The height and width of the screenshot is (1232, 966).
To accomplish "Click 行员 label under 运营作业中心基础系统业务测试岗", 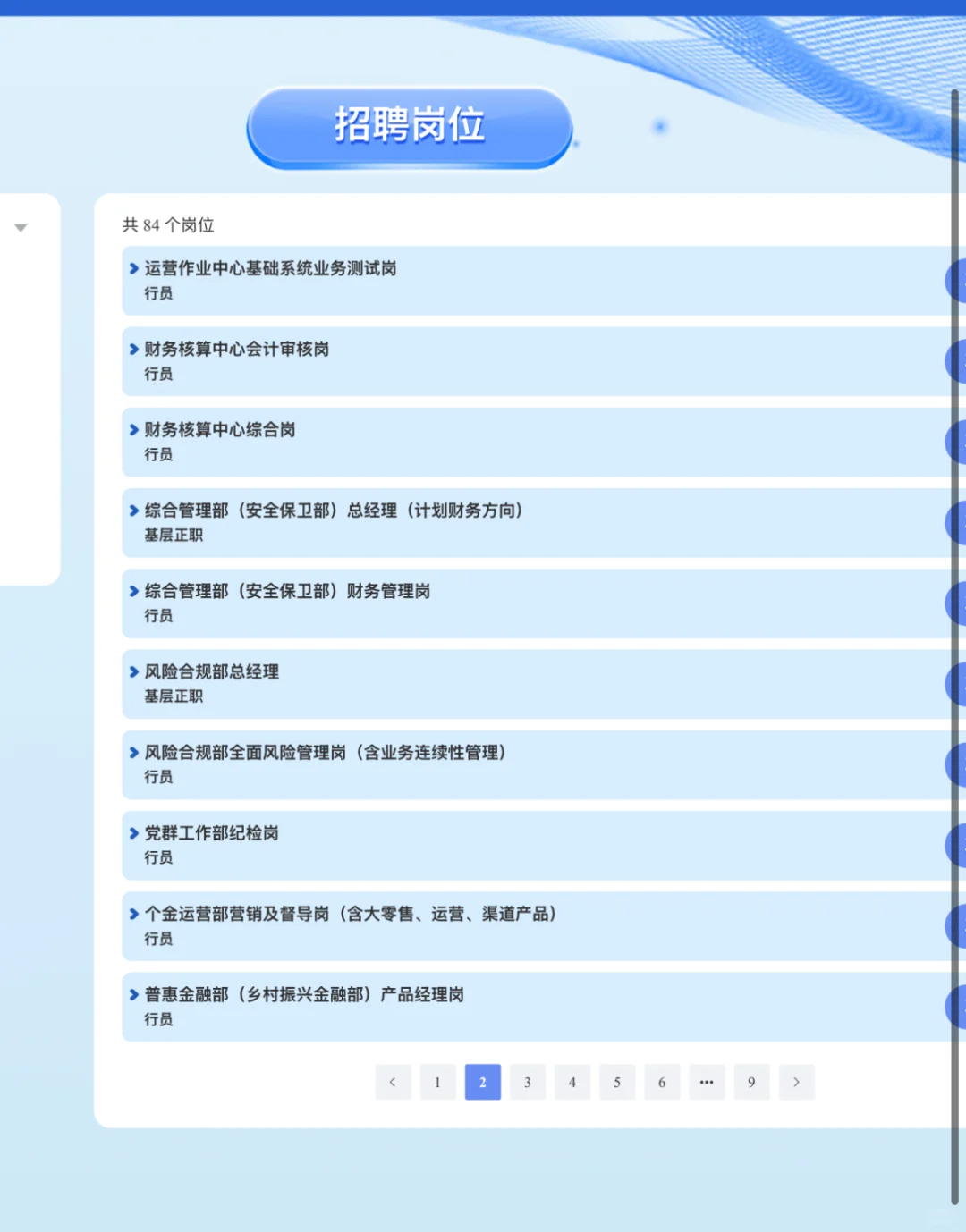I will pyautogui.click(x=158, y=293).
